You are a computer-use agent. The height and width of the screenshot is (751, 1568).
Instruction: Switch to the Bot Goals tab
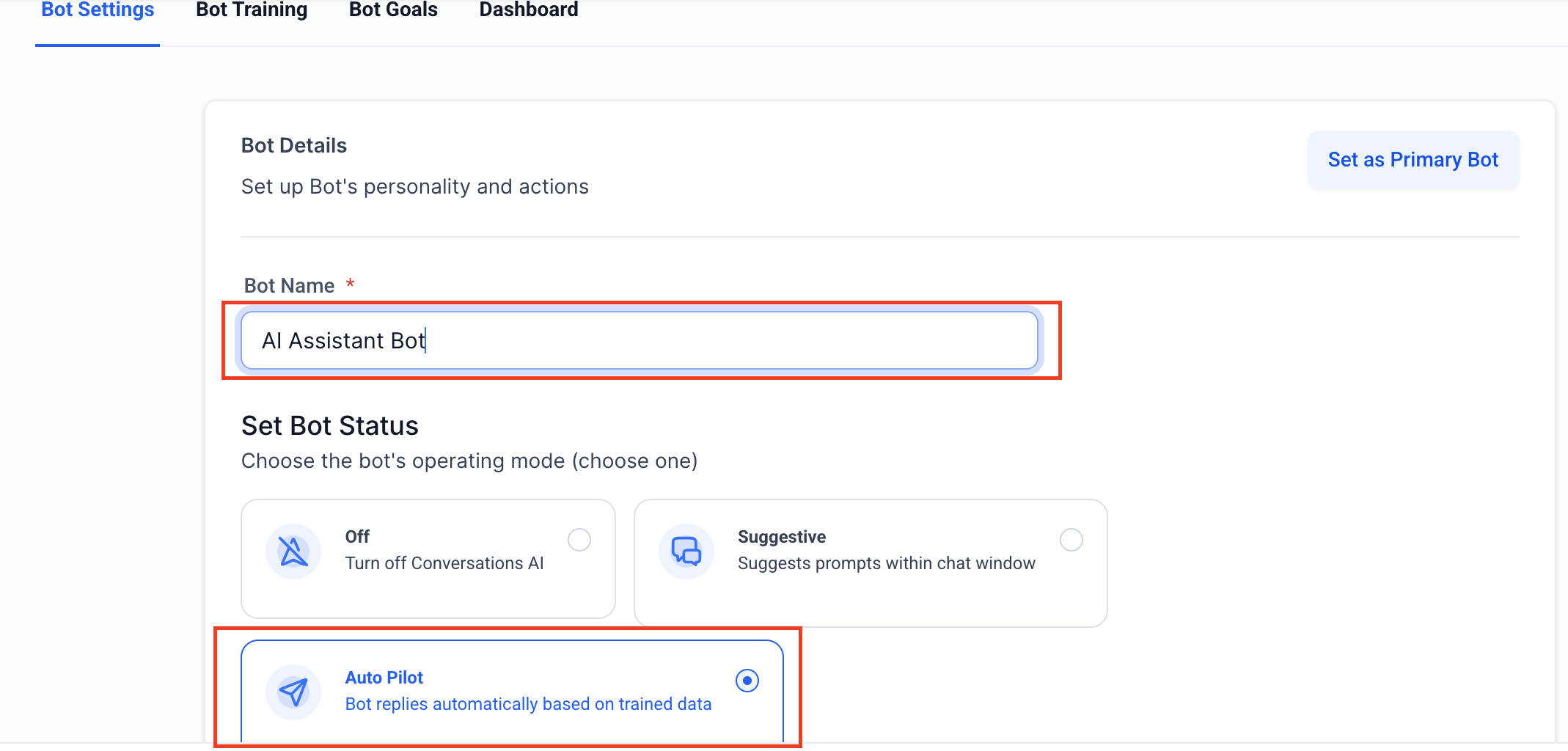click(393, 10)
